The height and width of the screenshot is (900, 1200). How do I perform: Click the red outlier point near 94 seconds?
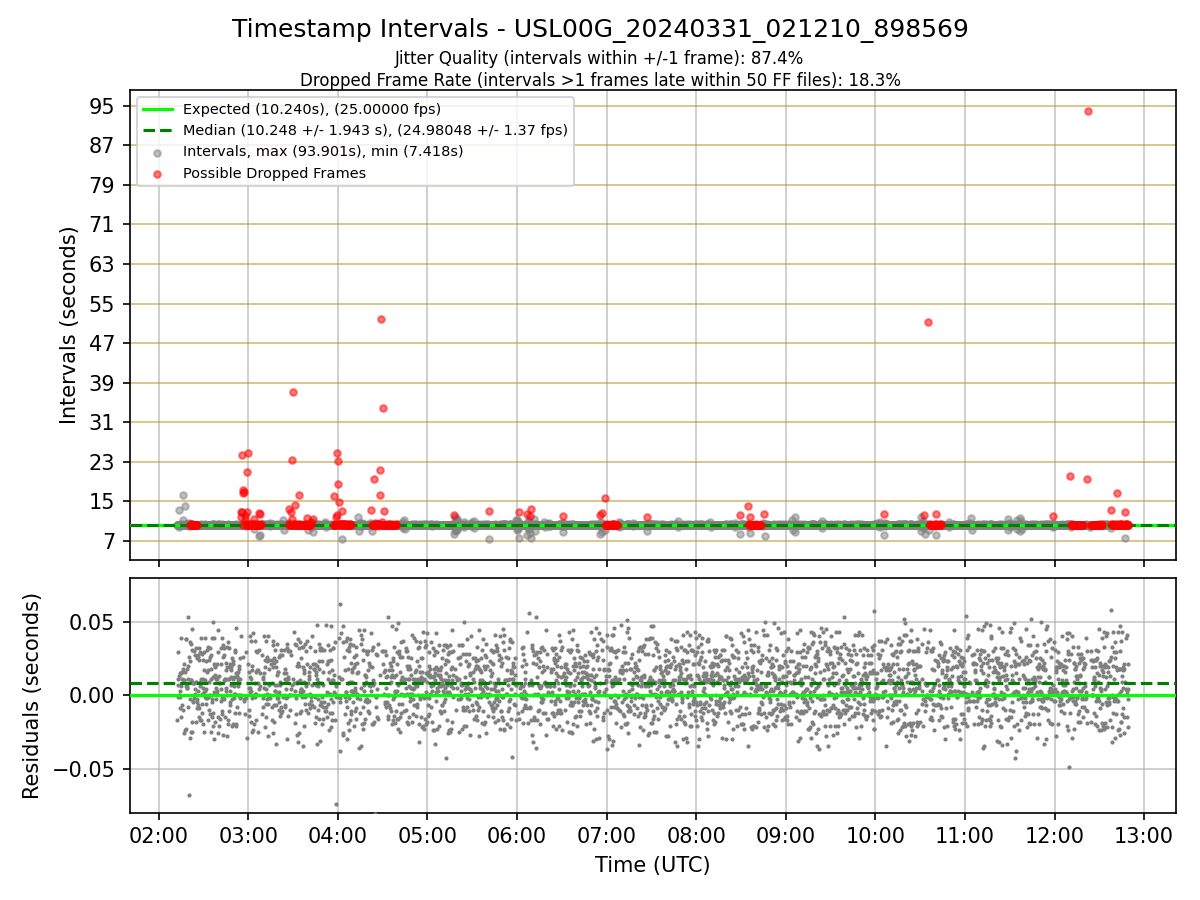coord(1088,111)
